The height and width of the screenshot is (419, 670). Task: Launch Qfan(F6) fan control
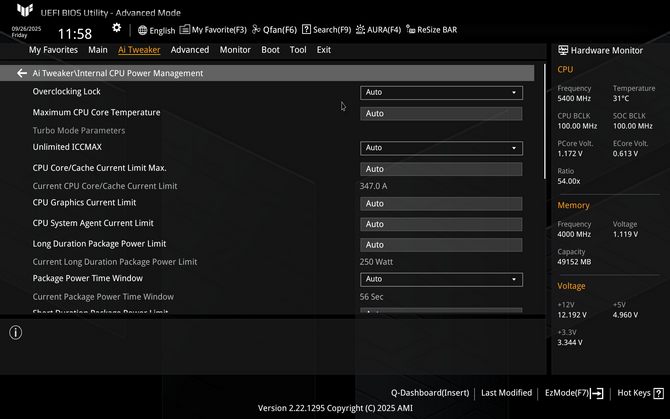274,30
